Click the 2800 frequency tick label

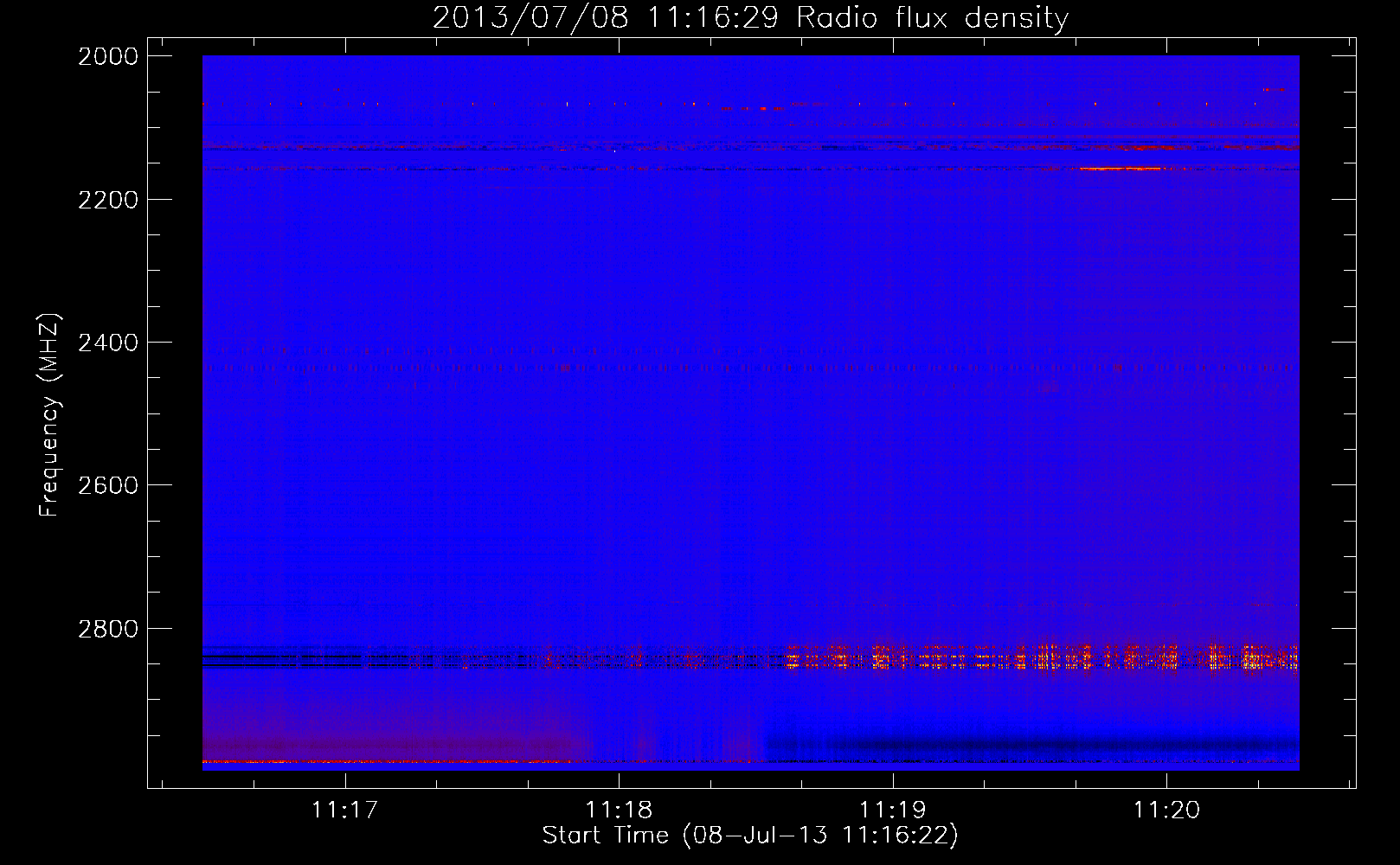coord(108,629)
